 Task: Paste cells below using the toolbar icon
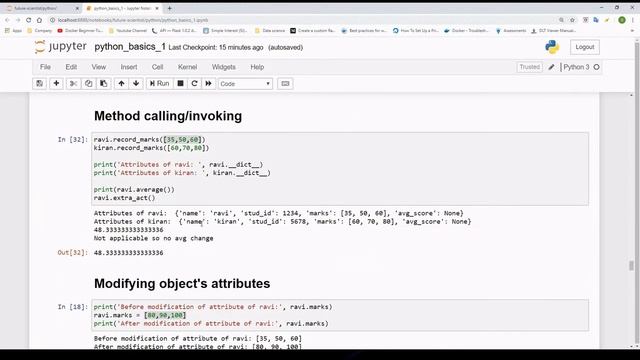pos(104,84)
